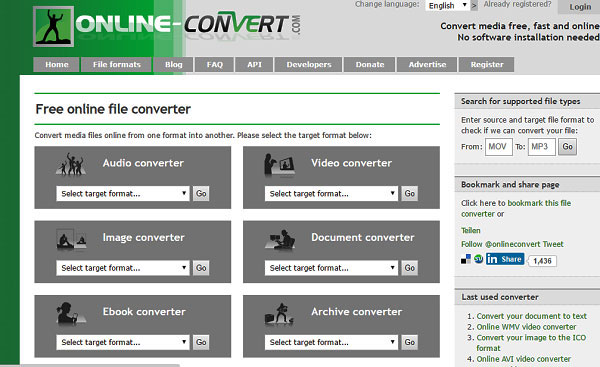Click Go button for Archive converter

pos(410,342)
